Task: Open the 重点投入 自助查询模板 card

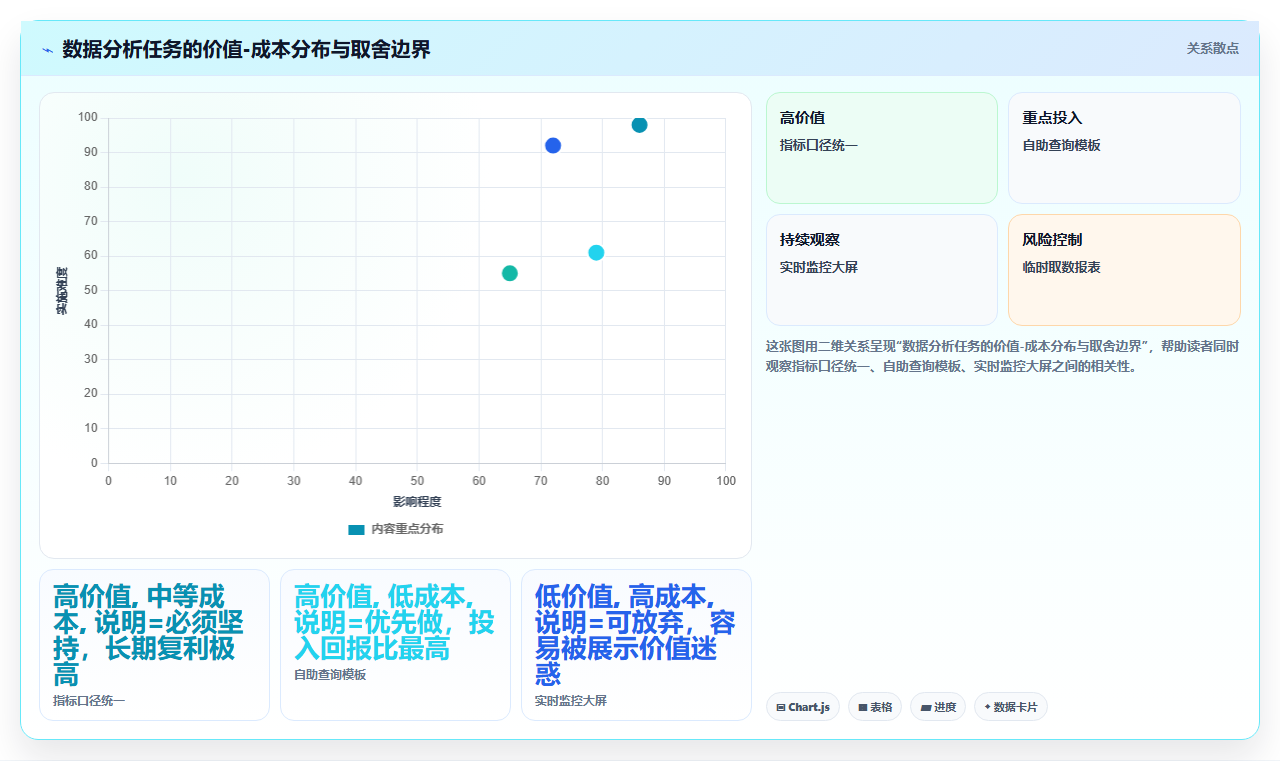Action: [x=1124, y=148]
